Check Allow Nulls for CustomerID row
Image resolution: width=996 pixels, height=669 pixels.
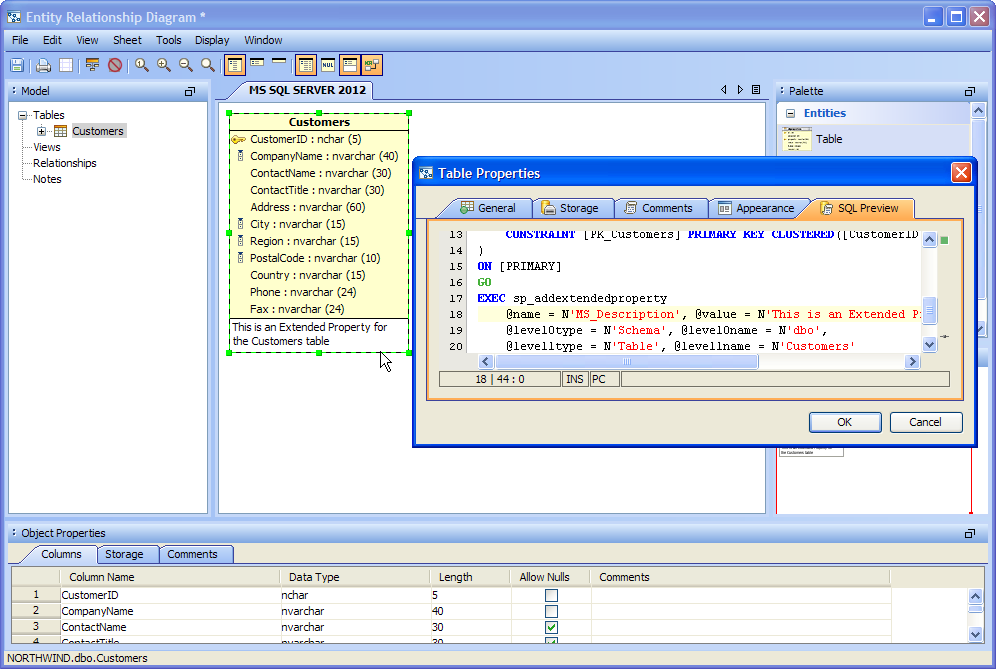551,595
